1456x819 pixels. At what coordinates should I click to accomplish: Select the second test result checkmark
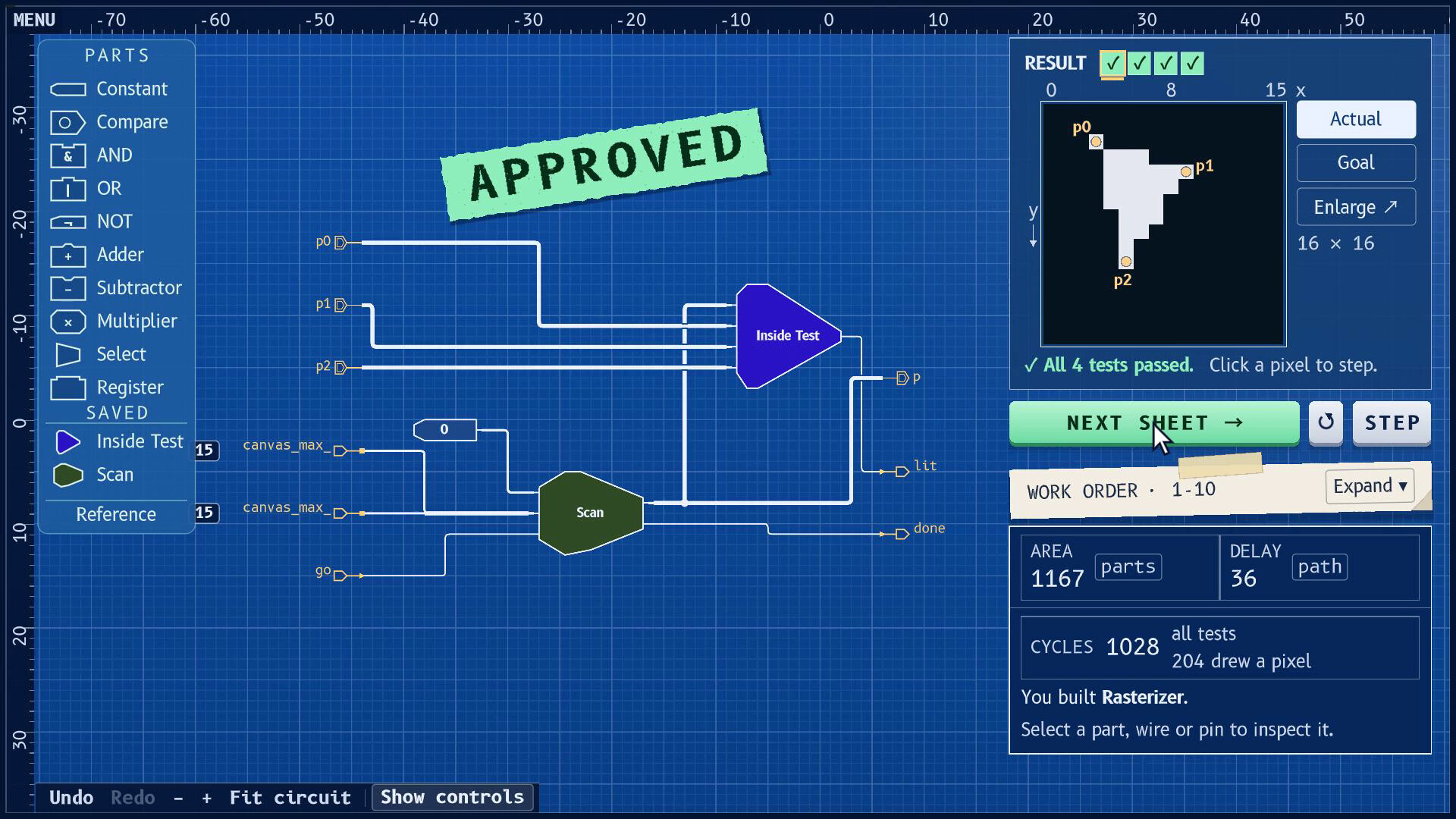tap(1139, 64)
